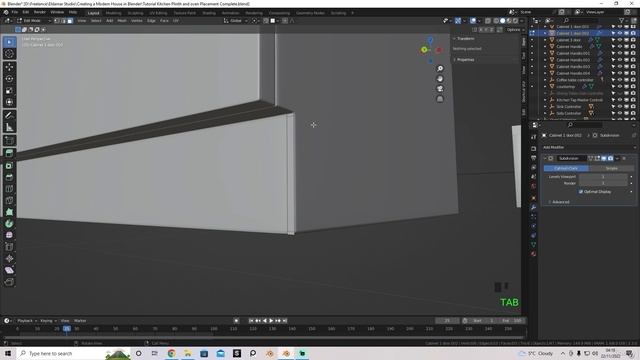
Task: Switch to face select mode
Action: pos(70,20)
